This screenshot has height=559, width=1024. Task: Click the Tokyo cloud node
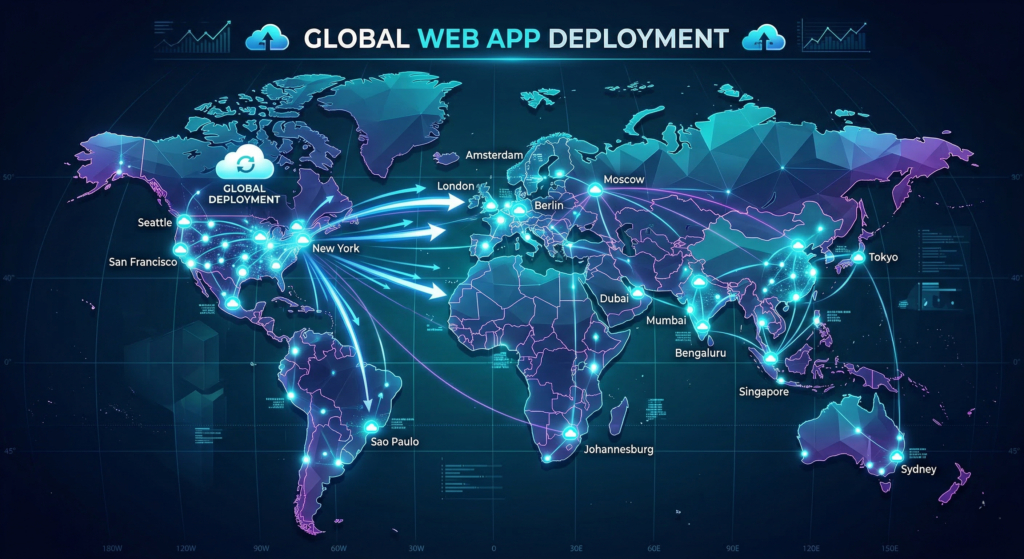point(857,258)
